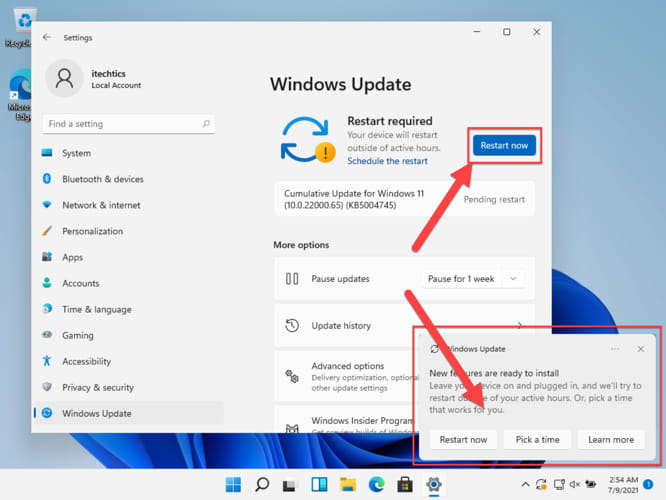The width and height of the screenshot is (666, 500).
Task: Select the Accessibility figure icon
Action: (47, 361)
